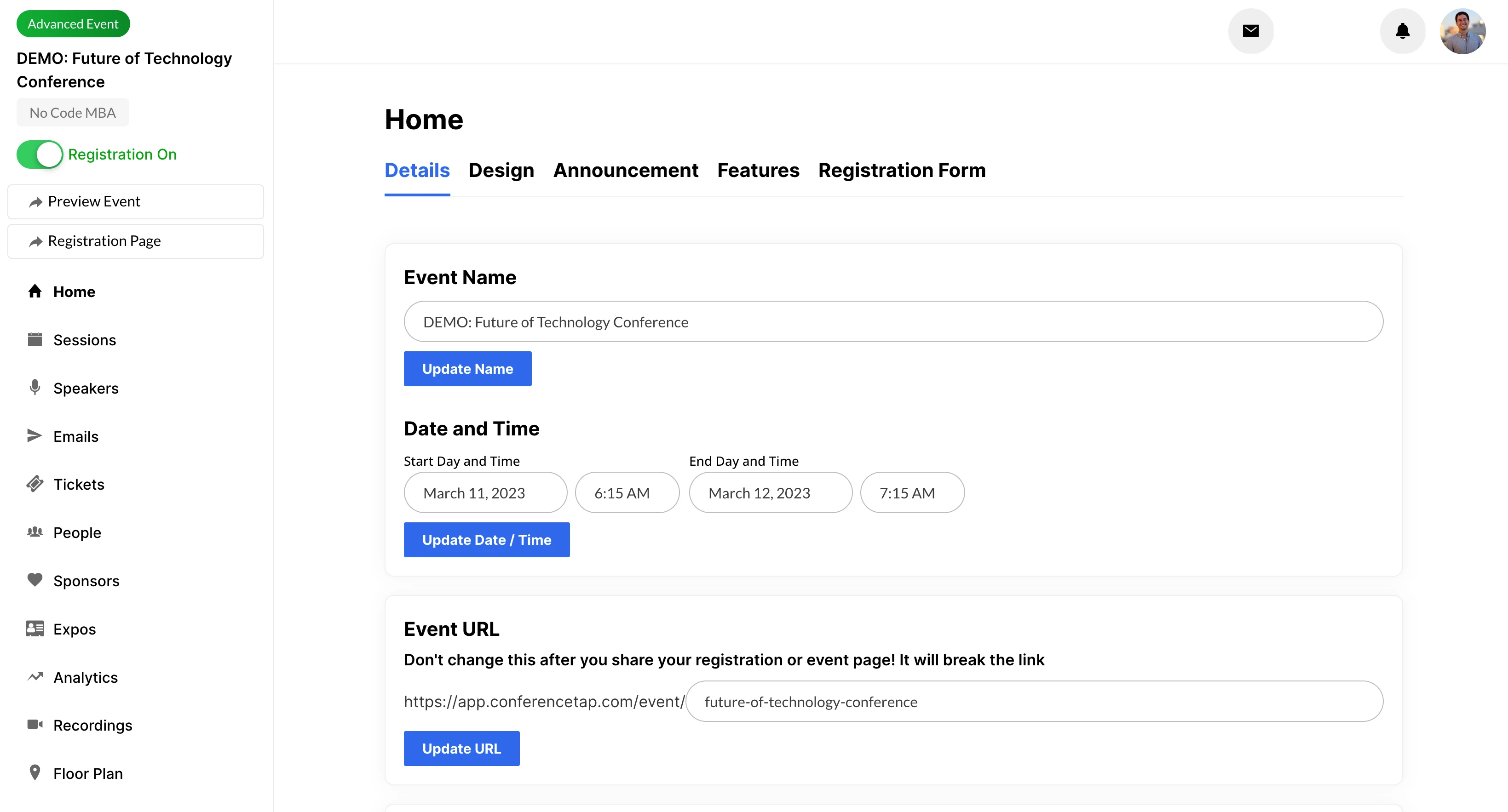Open Floor Plan in sidebar
The width and height of the screenshot is (1508, 812).
pyautogui.click(x=88, y=773)
